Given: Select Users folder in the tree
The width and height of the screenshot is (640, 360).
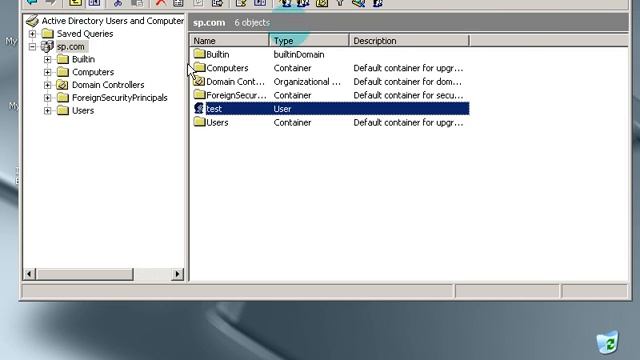Looking at the screenshot, I should pyautogui.click(x=83, y=111).
